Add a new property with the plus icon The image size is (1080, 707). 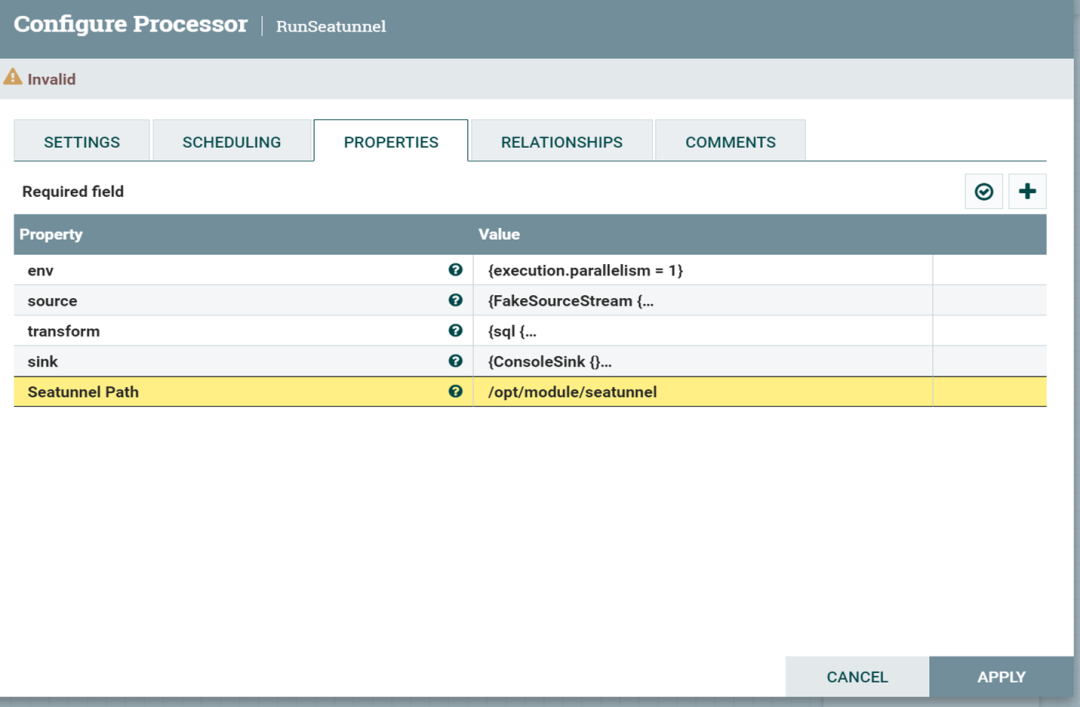click(x=1027, y=192)
